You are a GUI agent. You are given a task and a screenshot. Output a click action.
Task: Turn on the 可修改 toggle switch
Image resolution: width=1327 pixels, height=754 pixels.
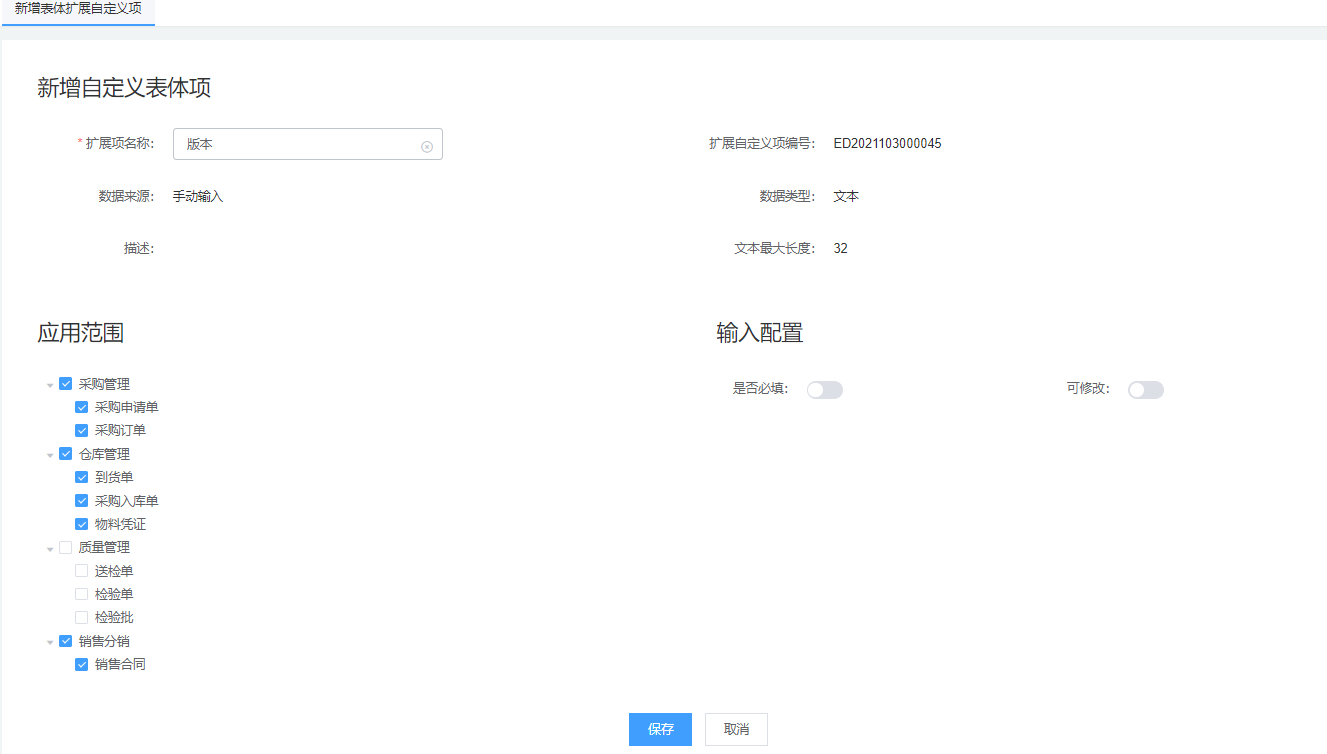[1146, 390]
